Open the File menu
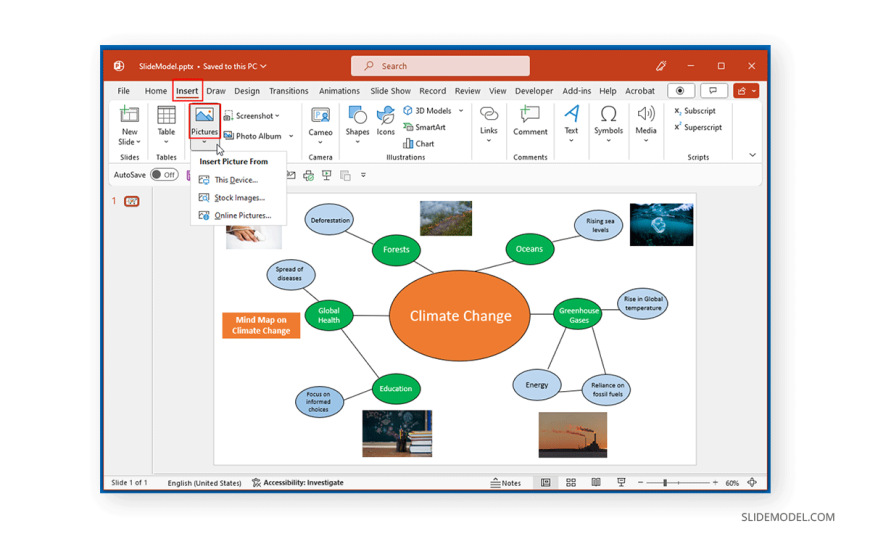This screenshot has width=870, height=539. 123,91
